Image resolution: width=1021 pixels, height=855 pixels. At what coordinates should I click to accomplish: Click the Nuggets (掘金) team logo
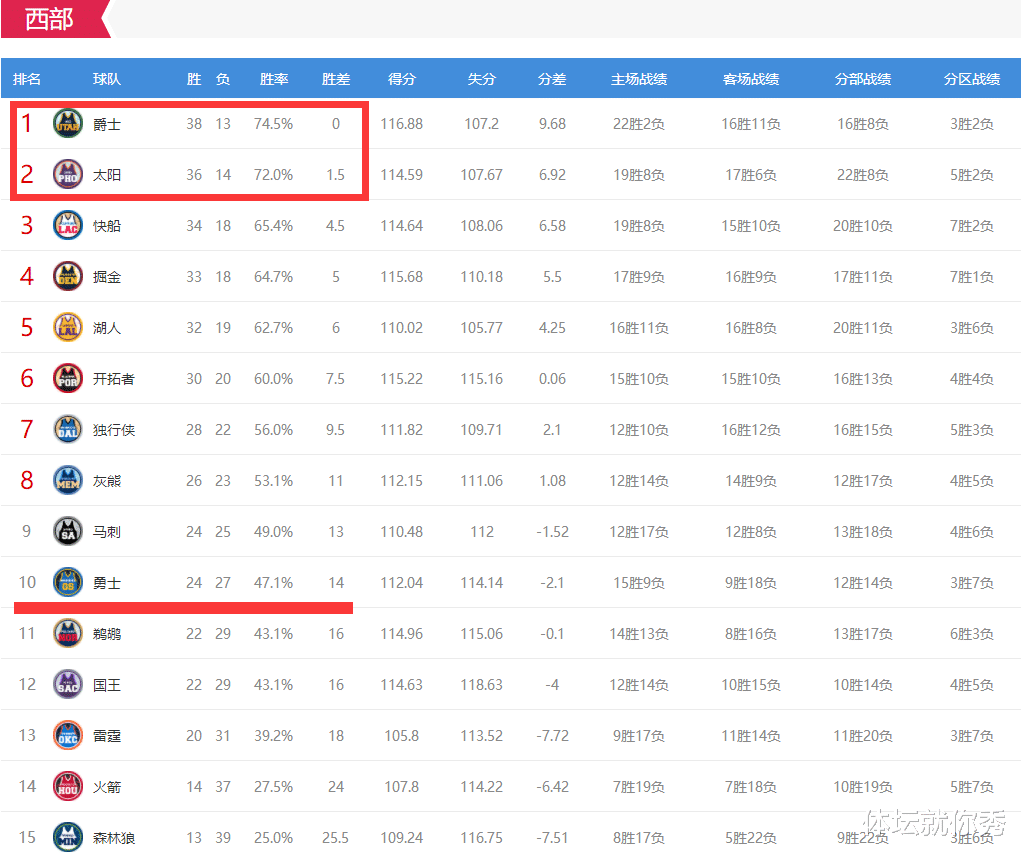(67, 276)
